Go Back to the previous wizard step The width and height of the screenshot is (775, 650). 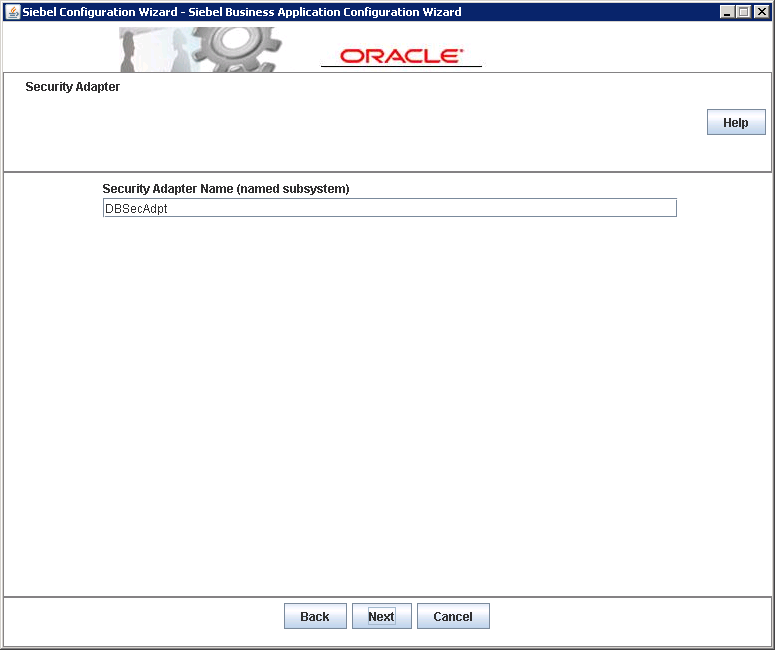coord(315,616)
